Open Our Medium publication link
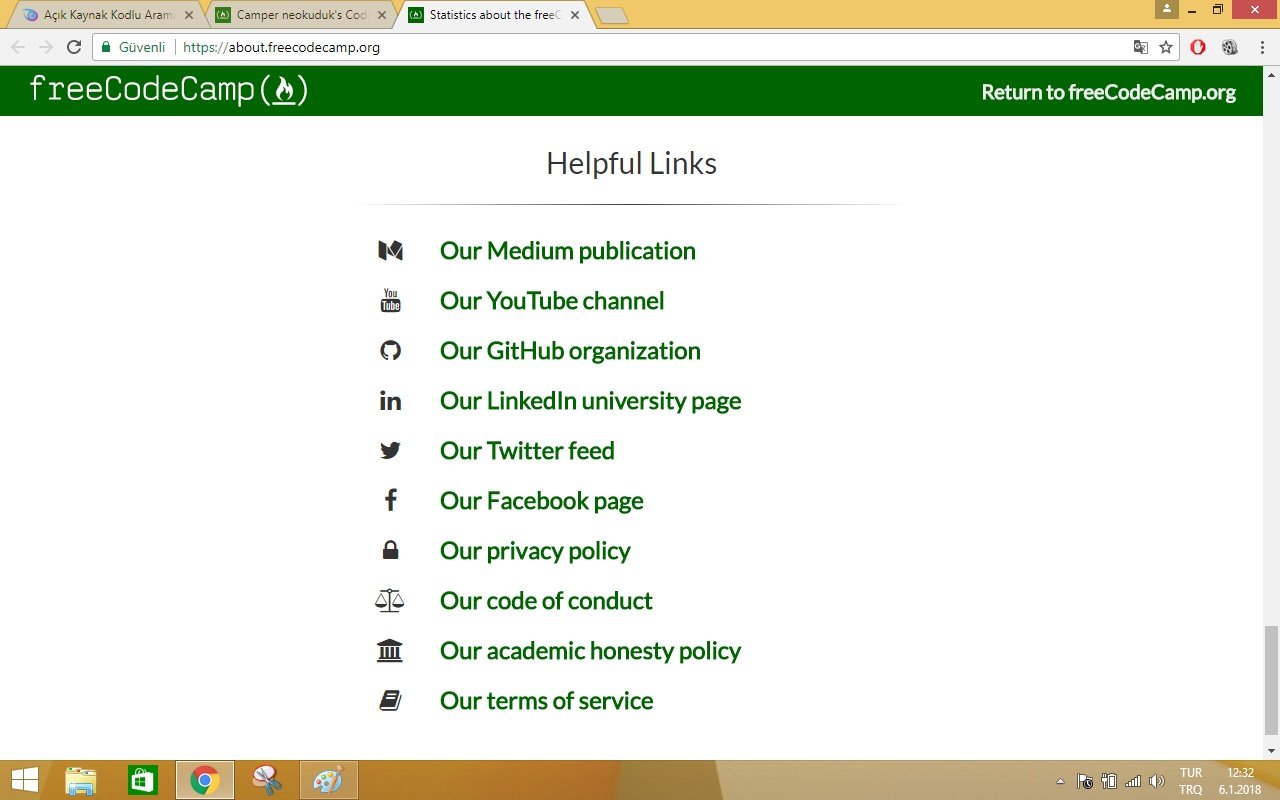Viewport: 1280px width, 800px height. tap(567, 251)
